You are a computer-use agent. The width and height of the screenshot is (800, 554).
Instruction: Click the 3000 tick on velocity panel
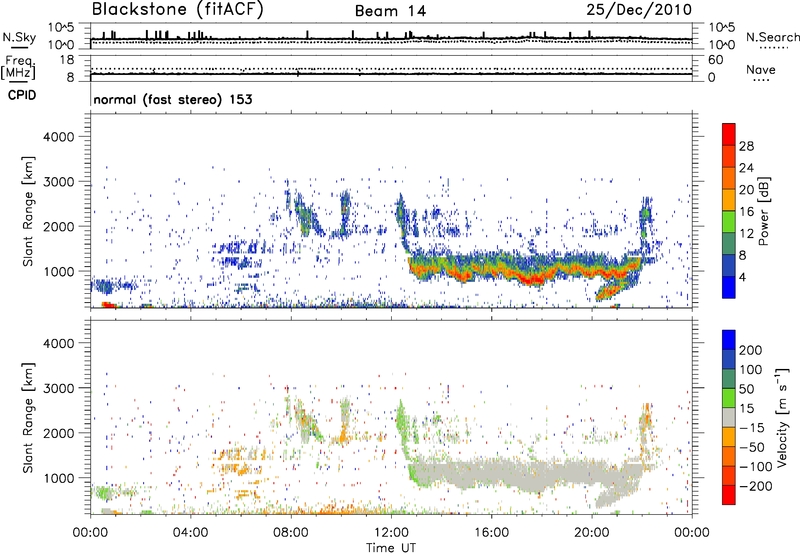click(x=58, y=388)
